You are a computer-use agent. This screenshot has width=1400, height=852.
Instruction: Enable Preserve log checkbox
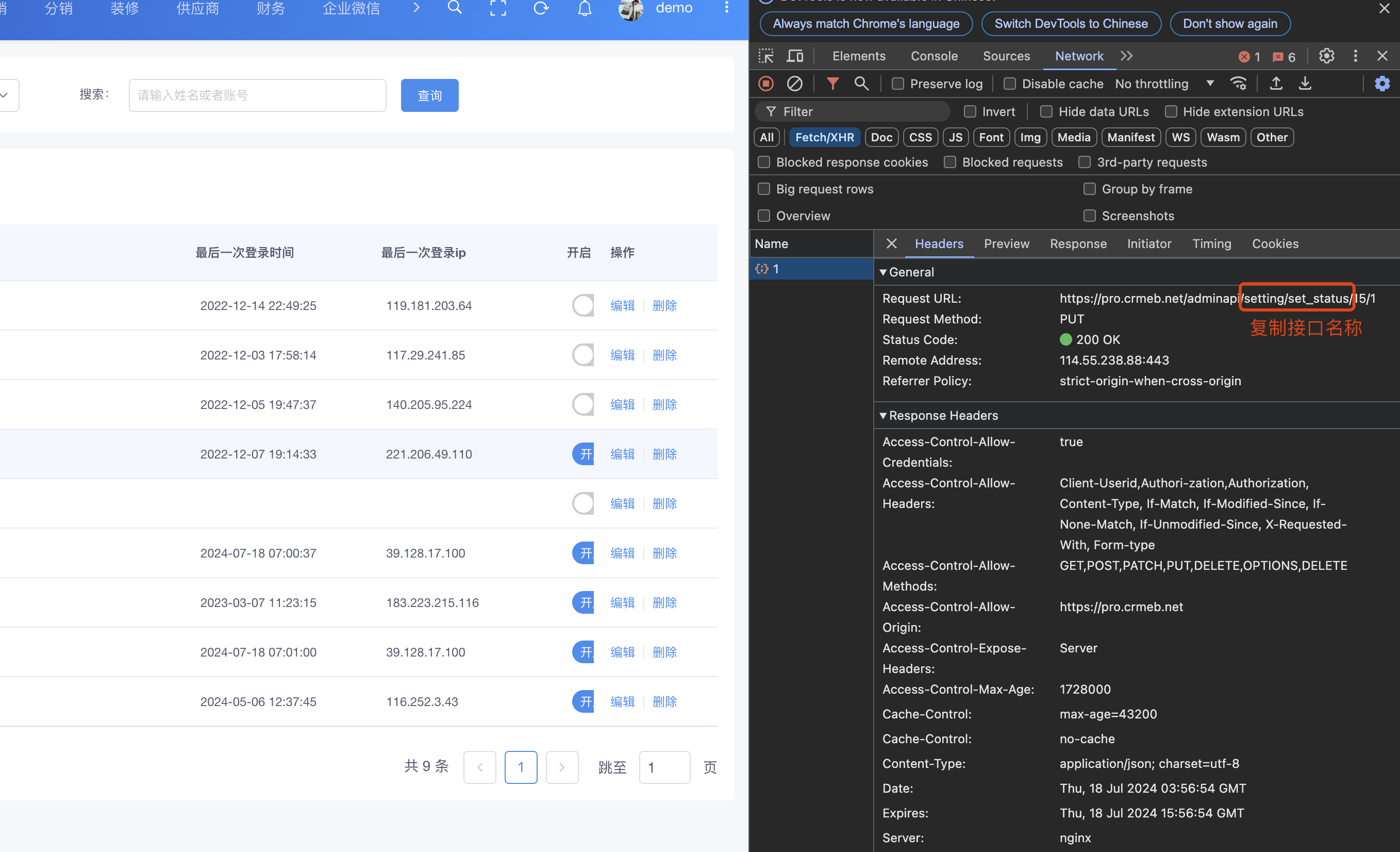pyautogui.click(x=898, y=84)
